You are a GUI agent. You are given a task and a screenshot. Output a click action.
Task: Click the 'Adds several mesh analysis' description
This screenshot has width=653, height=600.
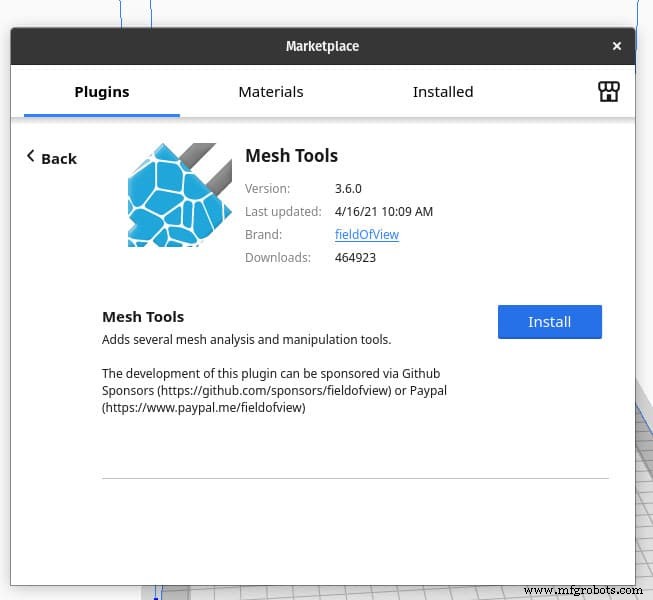(x=247, y=340)
